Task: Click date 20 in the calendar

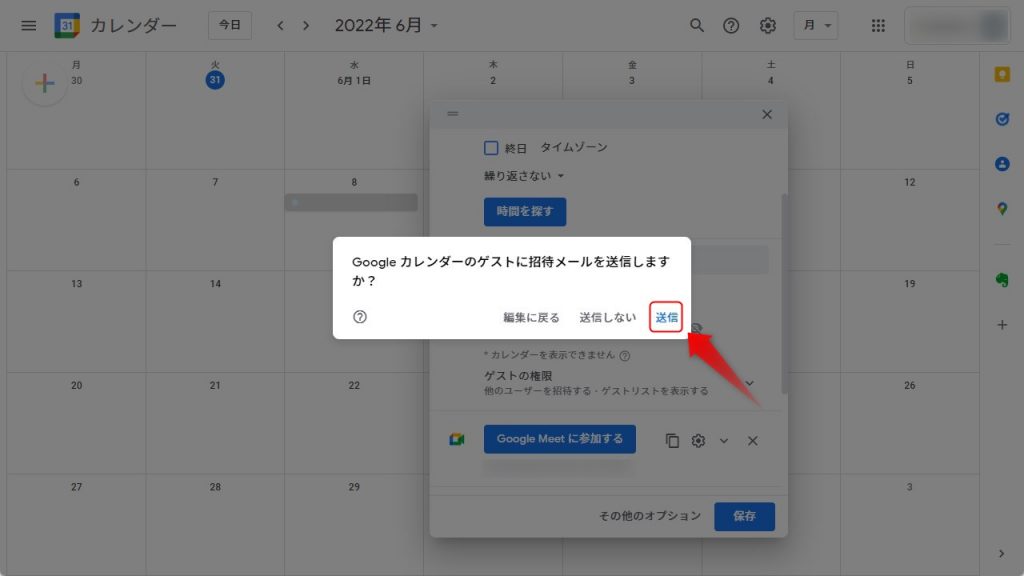Action: coord(76,385)
